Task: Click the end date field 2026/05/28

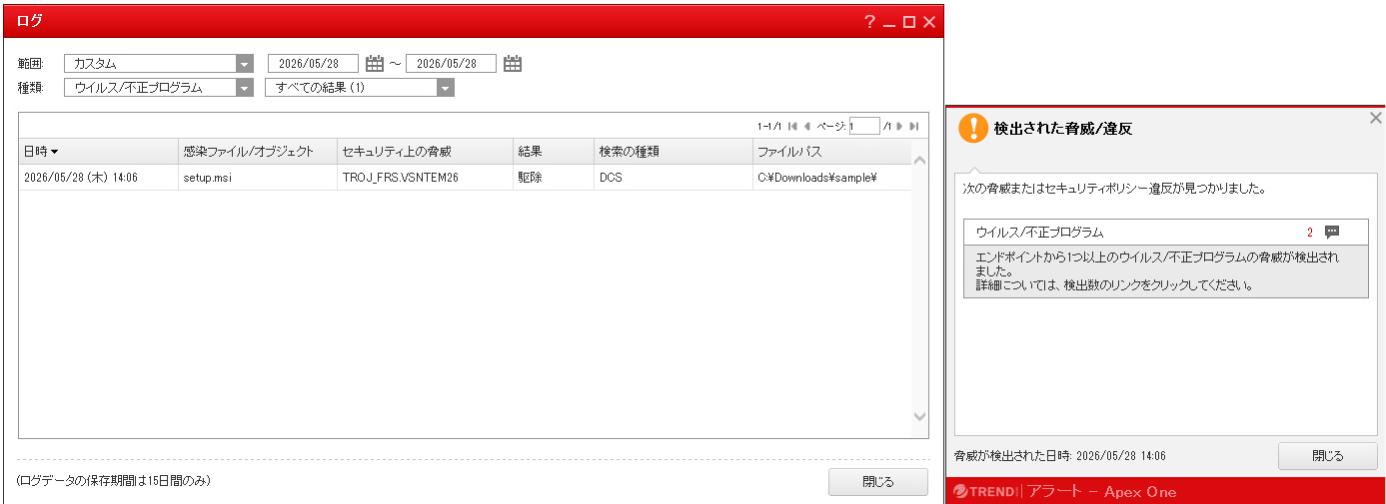Action: pos(451,64)
